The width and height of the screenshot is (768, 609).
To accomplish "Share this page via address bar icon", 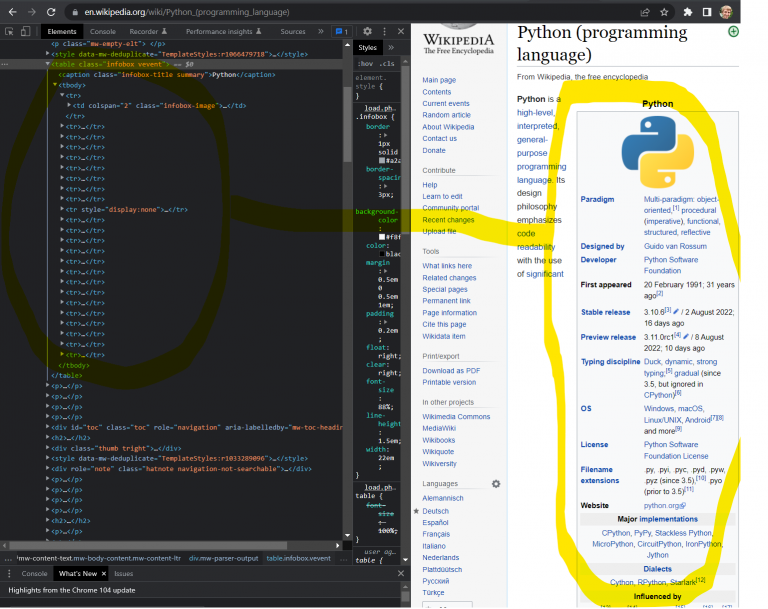I will tap(645, 12).
